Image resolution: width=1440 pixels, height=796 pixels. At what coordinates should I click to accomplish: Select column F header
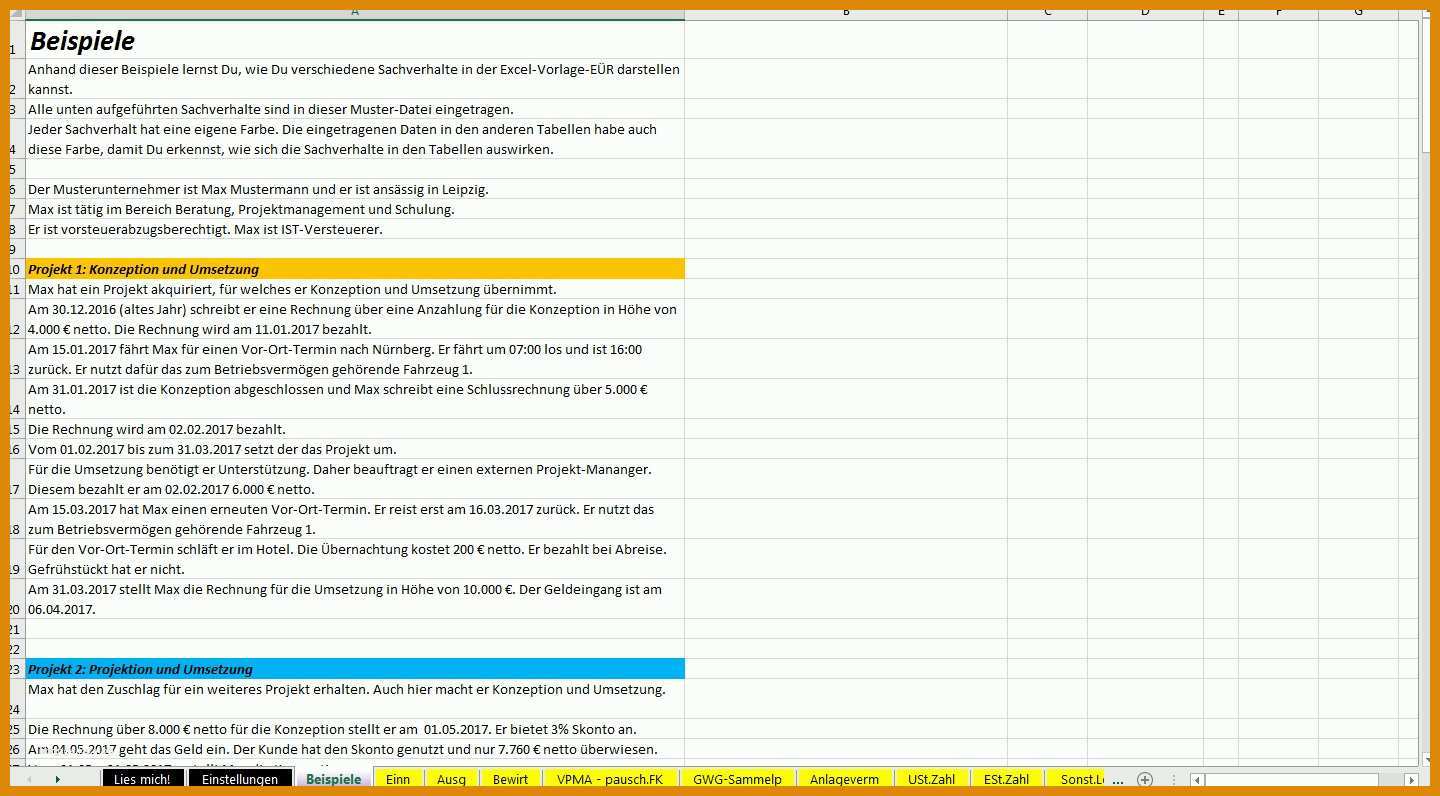point(1278,14)
